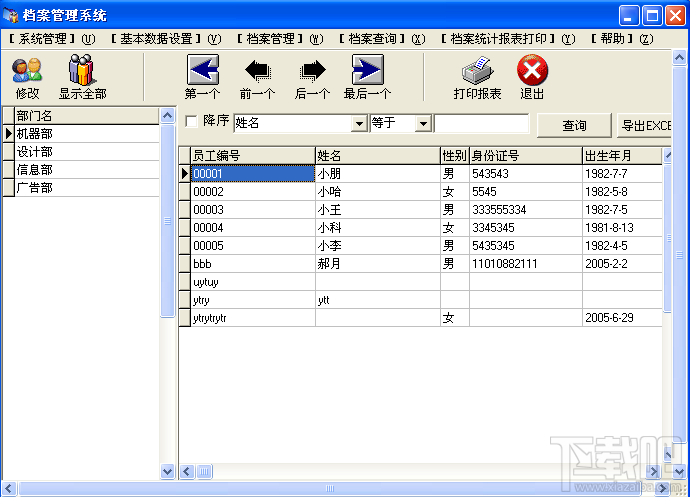Select department 机器部
The width and height of the screenshot is (690, 497).
click(x=87, y=134)
